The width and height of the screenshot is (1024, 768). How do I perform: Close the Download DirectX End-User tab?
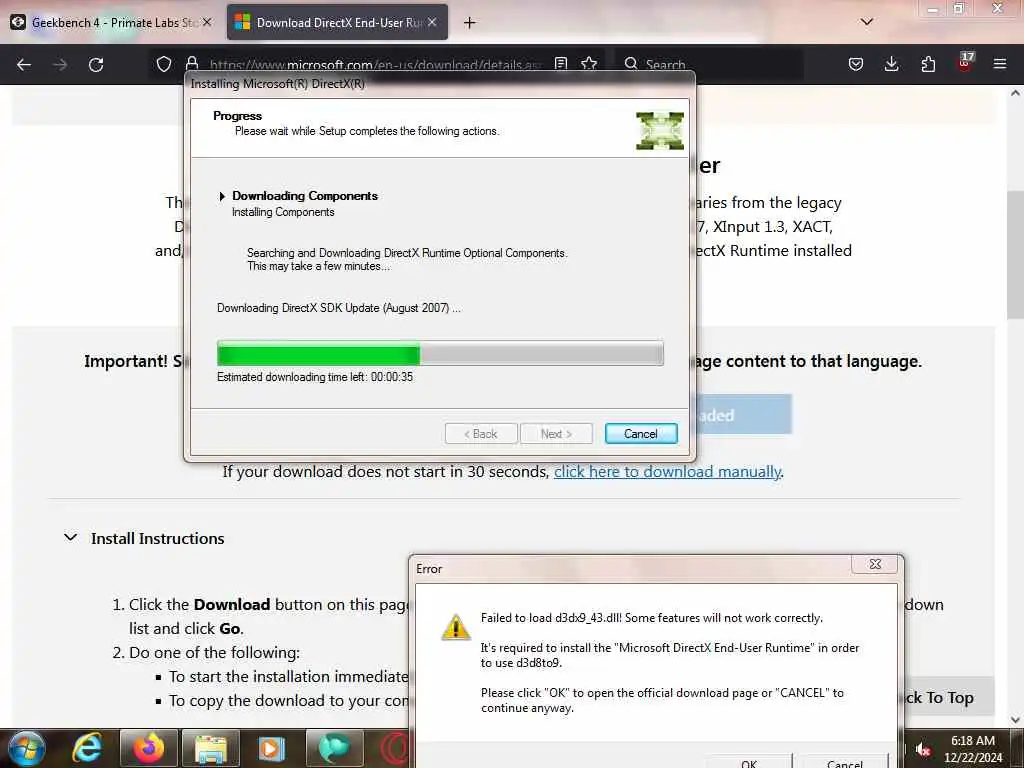(432, 22)
